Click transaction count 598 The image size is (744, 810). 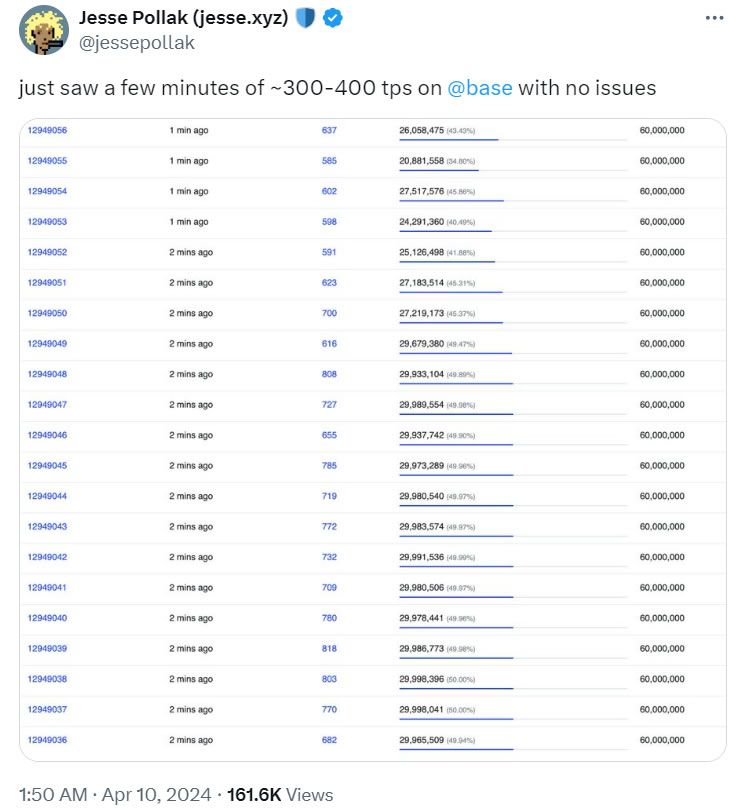pyautogui.click(x=329, y=222)
